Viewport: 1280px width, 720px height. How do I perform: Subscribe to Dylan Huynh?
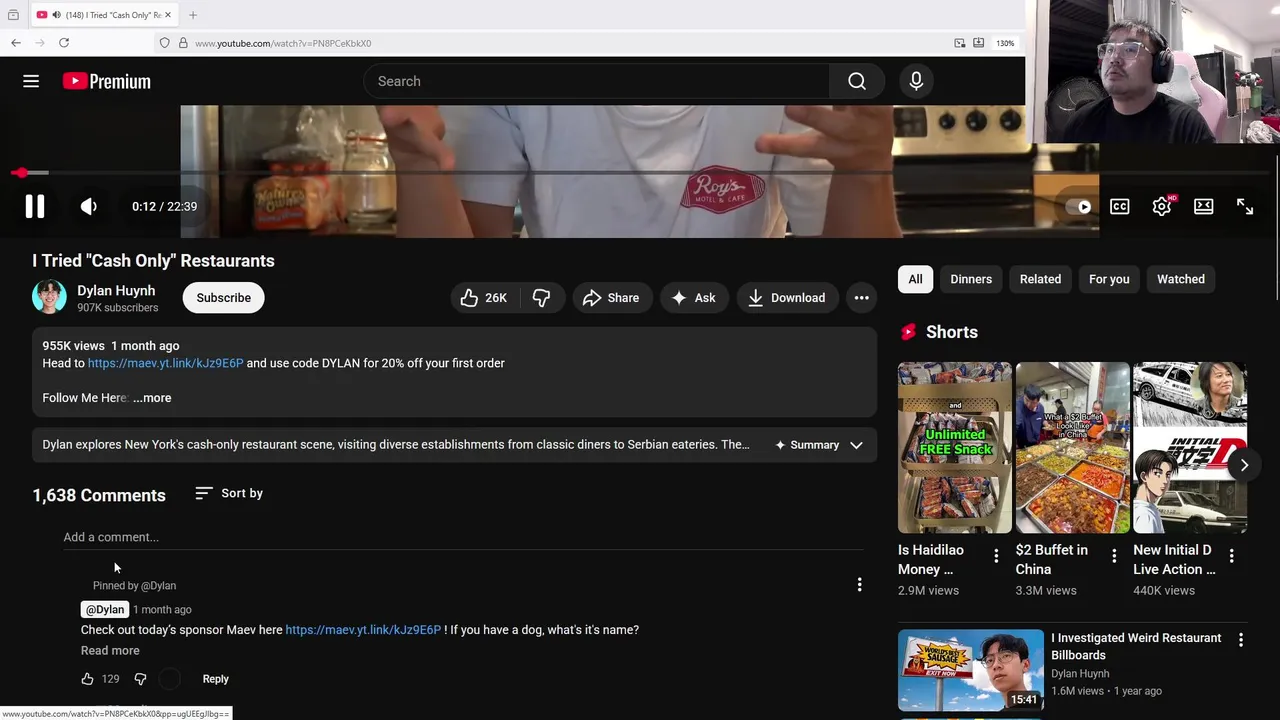pyautogui.click(x=224, y=298)
